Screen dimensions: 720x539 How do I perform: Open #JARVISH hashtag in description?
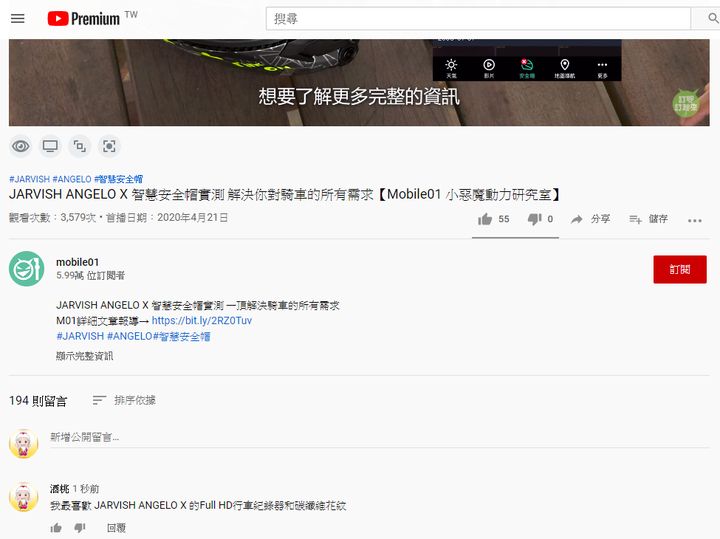coord(80,337)
